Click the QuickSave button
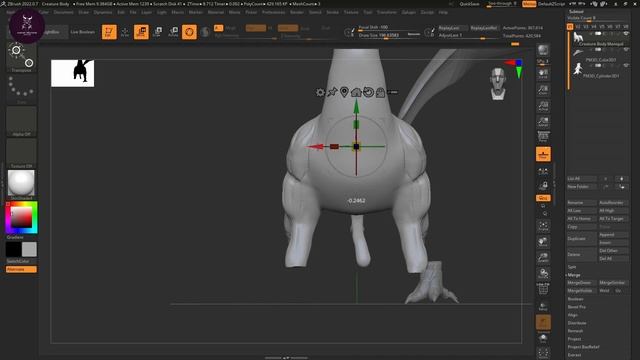Image resolution: width=640 pixels, height=360 pixels. pos(469,4)
